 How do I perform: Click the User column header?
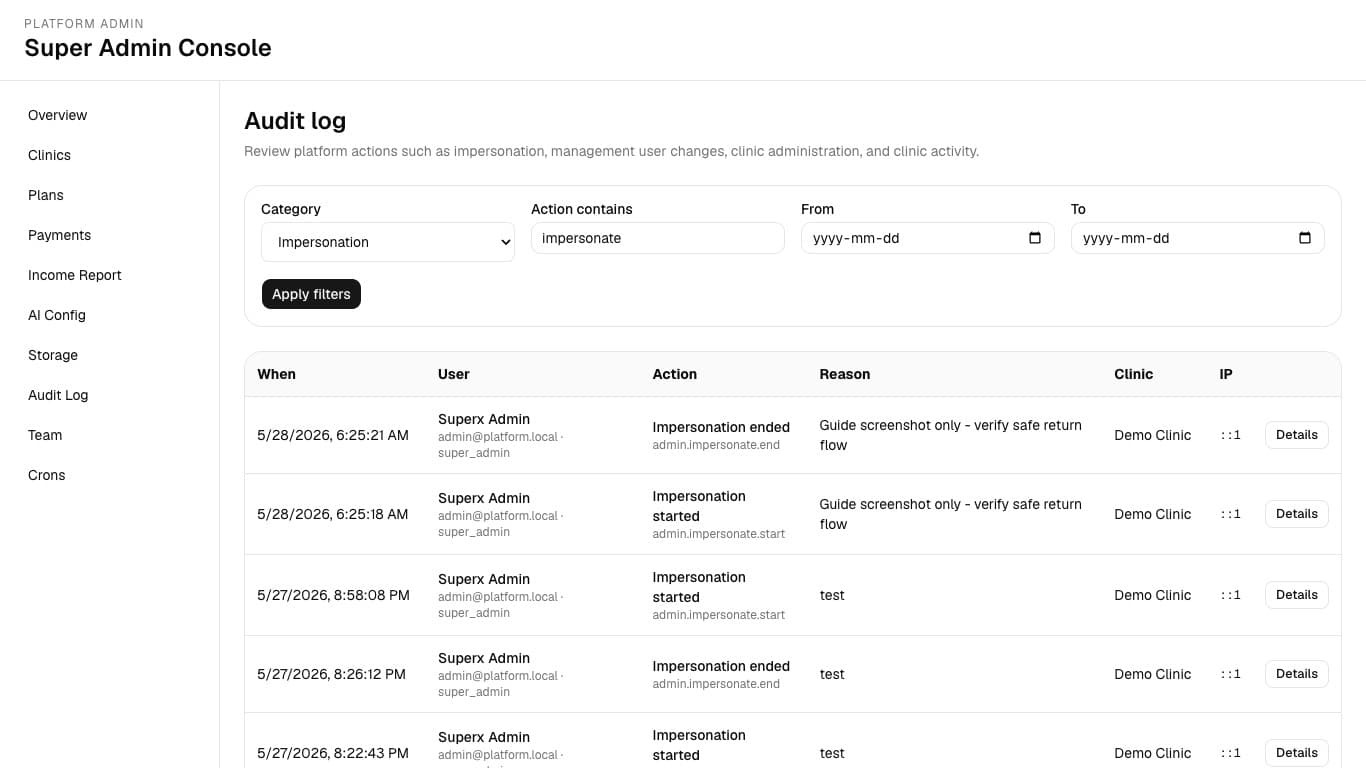(x=454, y=374)
